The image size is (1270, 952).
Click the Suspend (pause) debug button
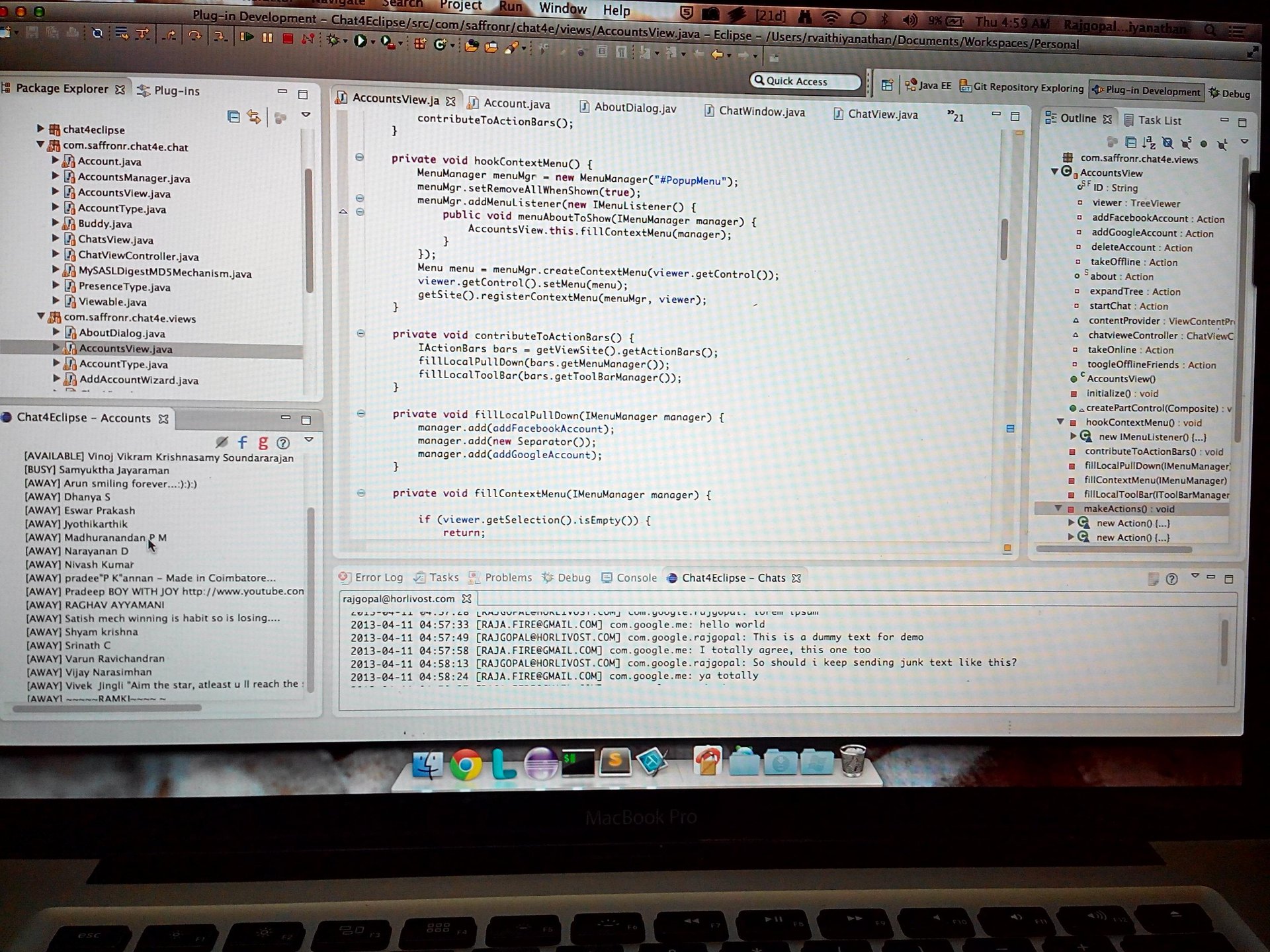pyautogui.click(x=267, y=38)
